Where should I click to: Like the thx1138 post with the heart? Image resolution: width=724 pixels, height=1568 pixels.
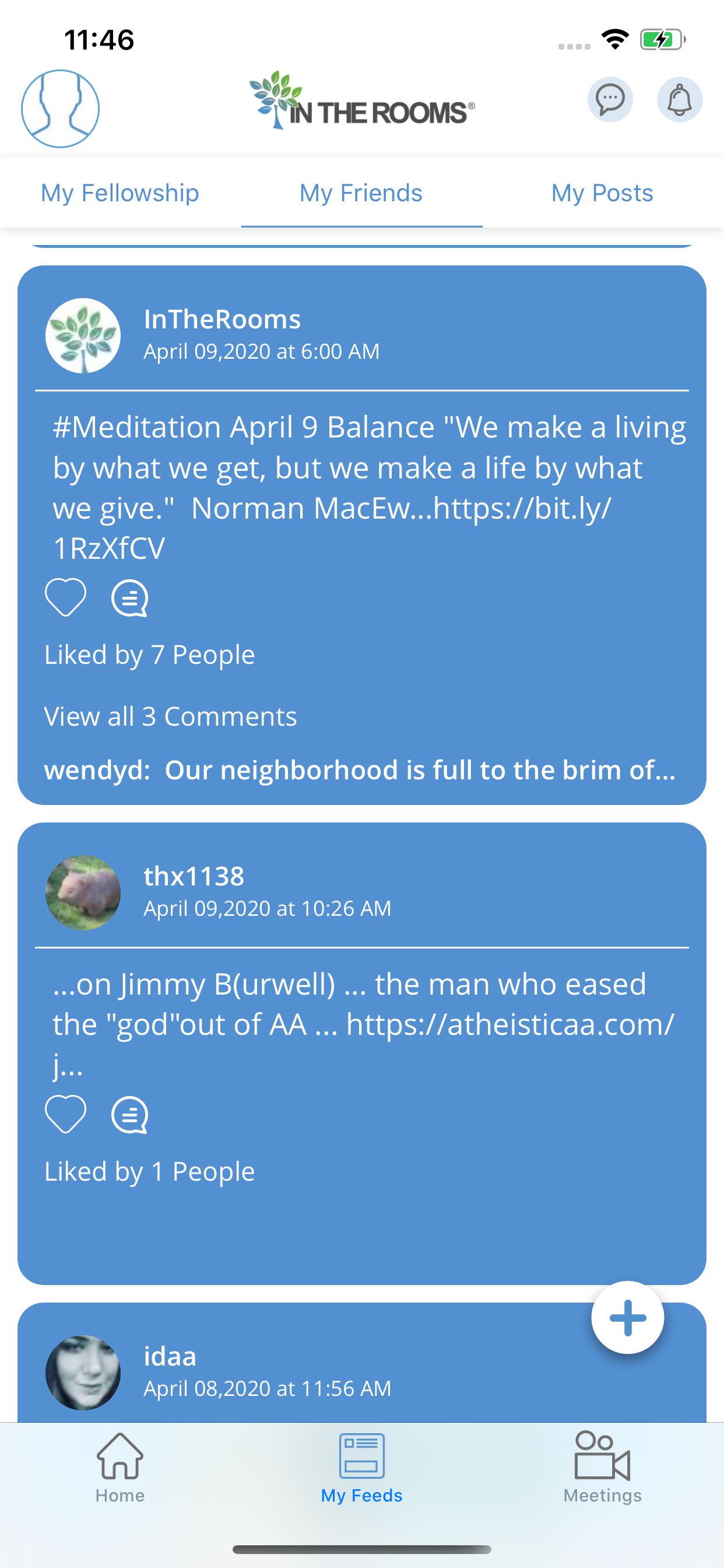66,1114
